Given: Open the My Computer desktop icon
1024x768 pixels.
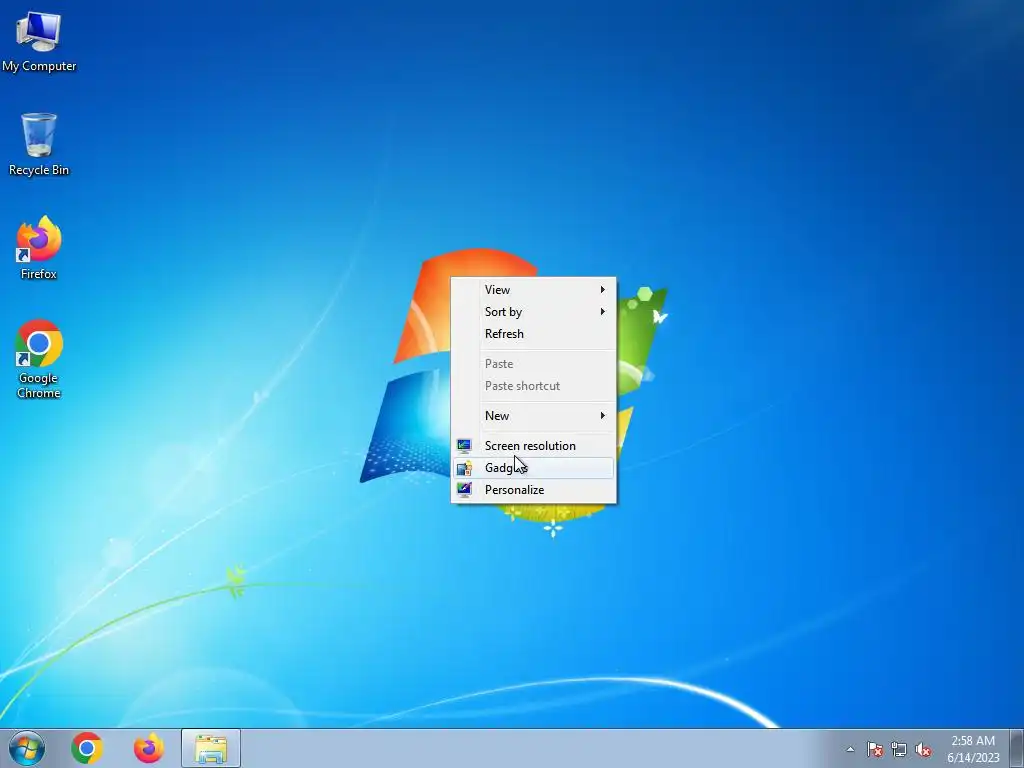Looking at the screenshot, I should (39, 42).
